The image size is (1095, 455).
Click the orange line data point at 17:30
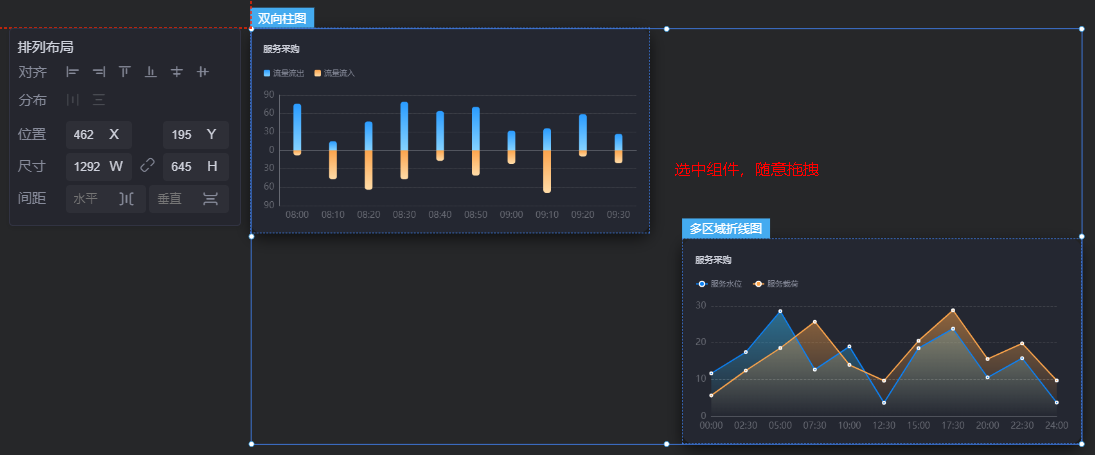[953, 310]
